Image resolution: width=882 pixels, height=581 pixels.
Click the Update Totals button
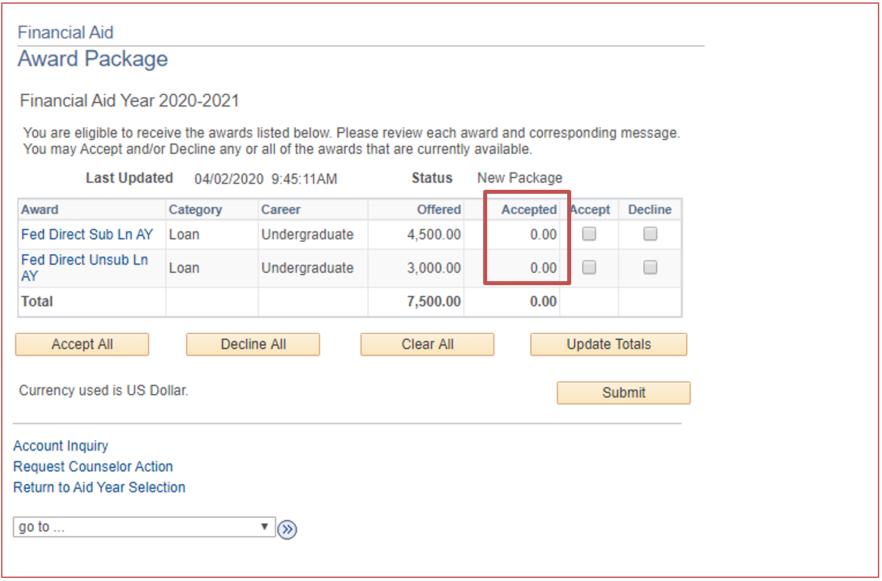click(608, 344)
